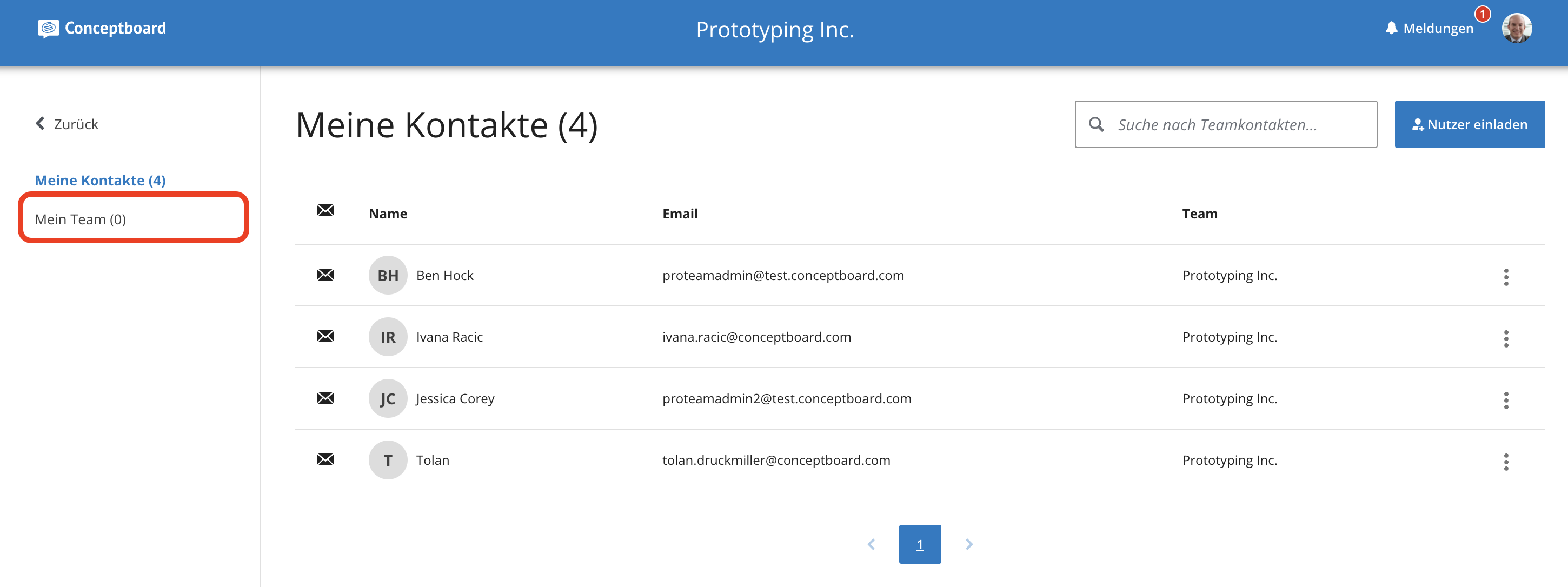1568x587 pixels.
Task: Select page 1 in pagination
Action: pos(920,544)
